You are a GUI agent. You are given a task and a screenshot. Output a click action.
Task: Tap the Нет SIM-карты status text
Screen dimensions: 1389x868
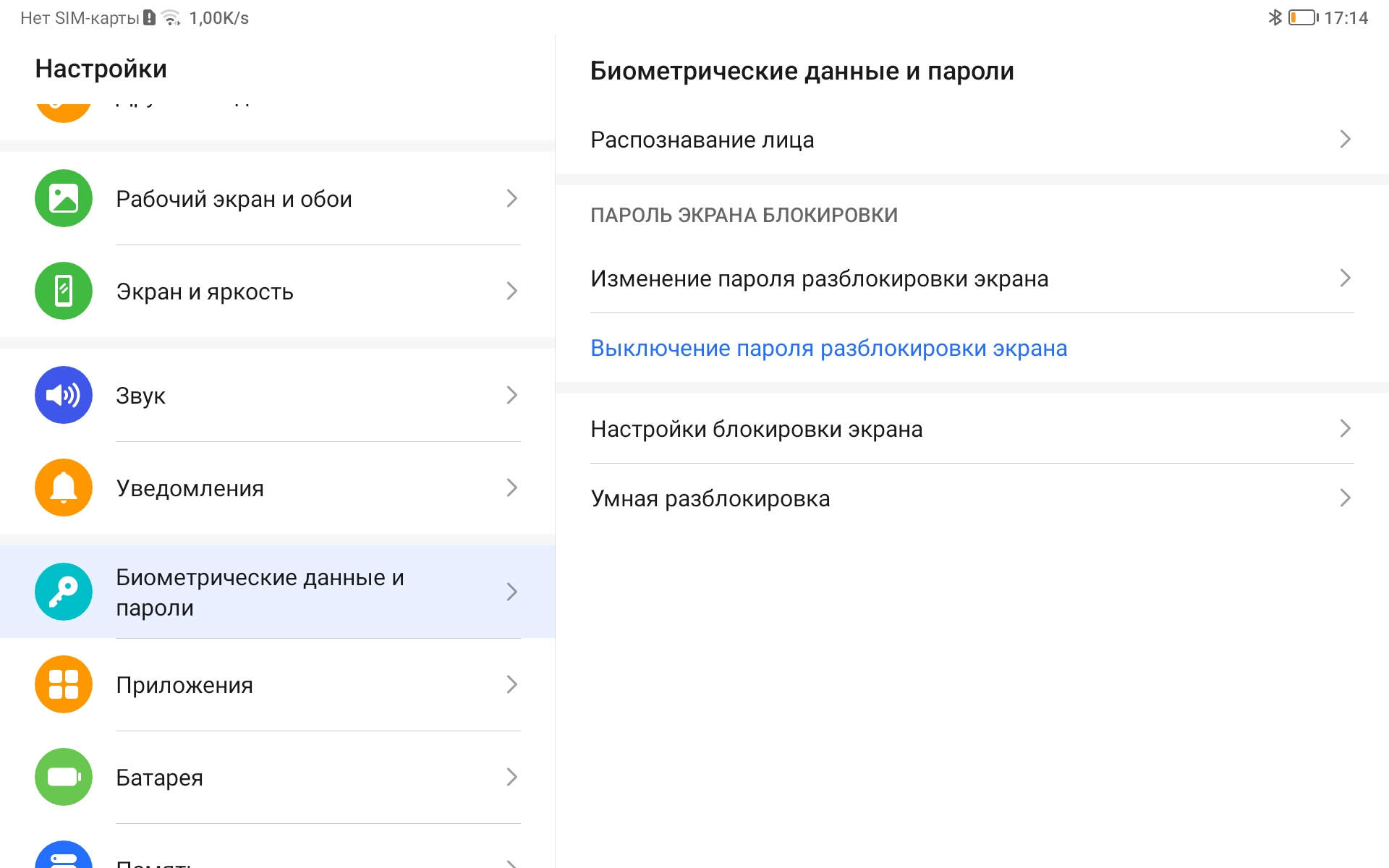tap(80, 18)
